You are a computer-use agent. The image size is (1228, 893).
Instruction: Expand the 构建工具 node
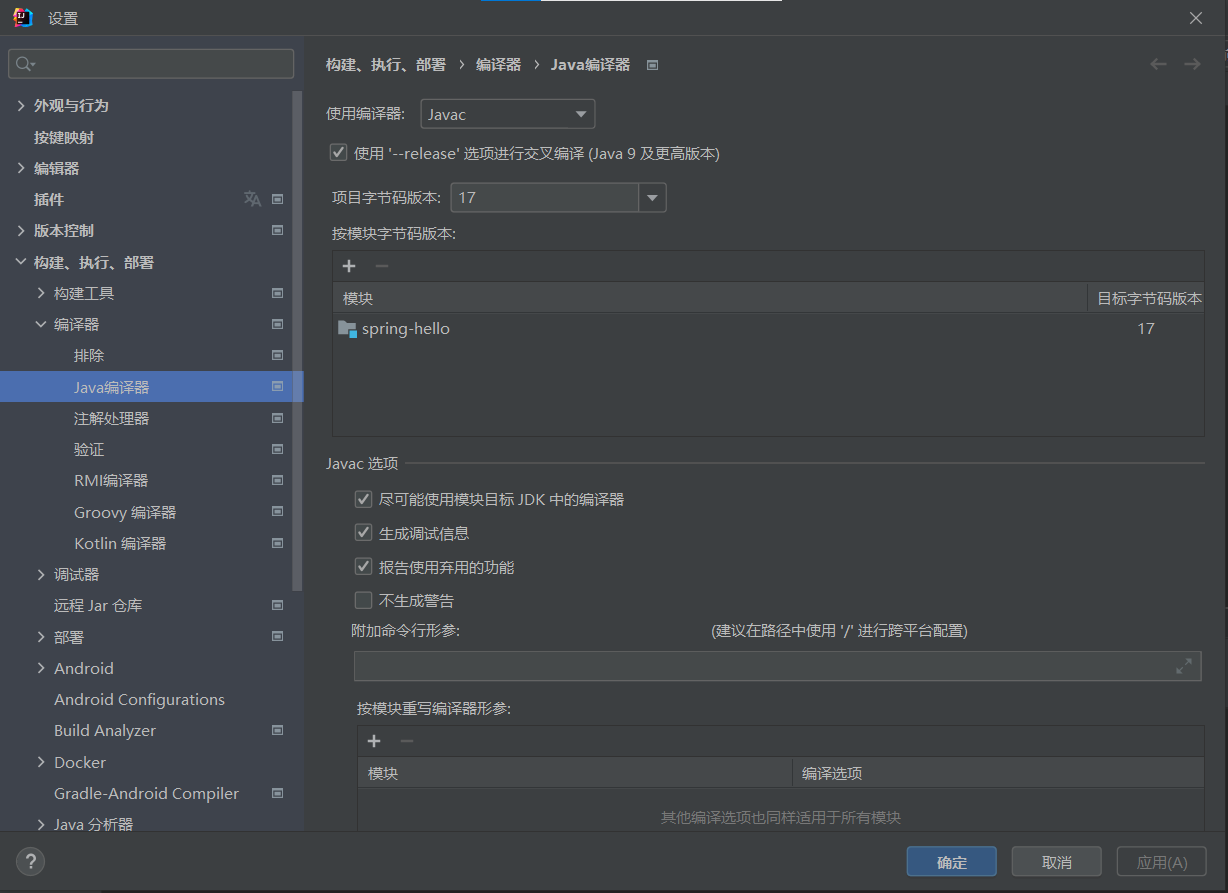click(x=41, y=293)
